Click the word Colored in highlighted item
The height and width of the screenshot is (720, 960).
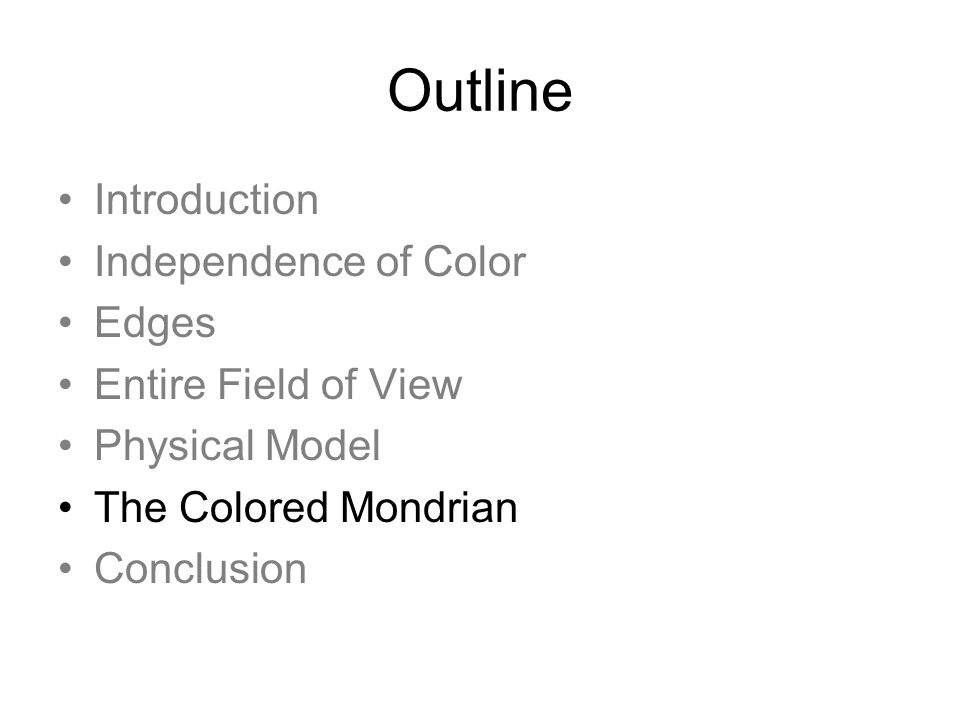click(x=254, y=507)
